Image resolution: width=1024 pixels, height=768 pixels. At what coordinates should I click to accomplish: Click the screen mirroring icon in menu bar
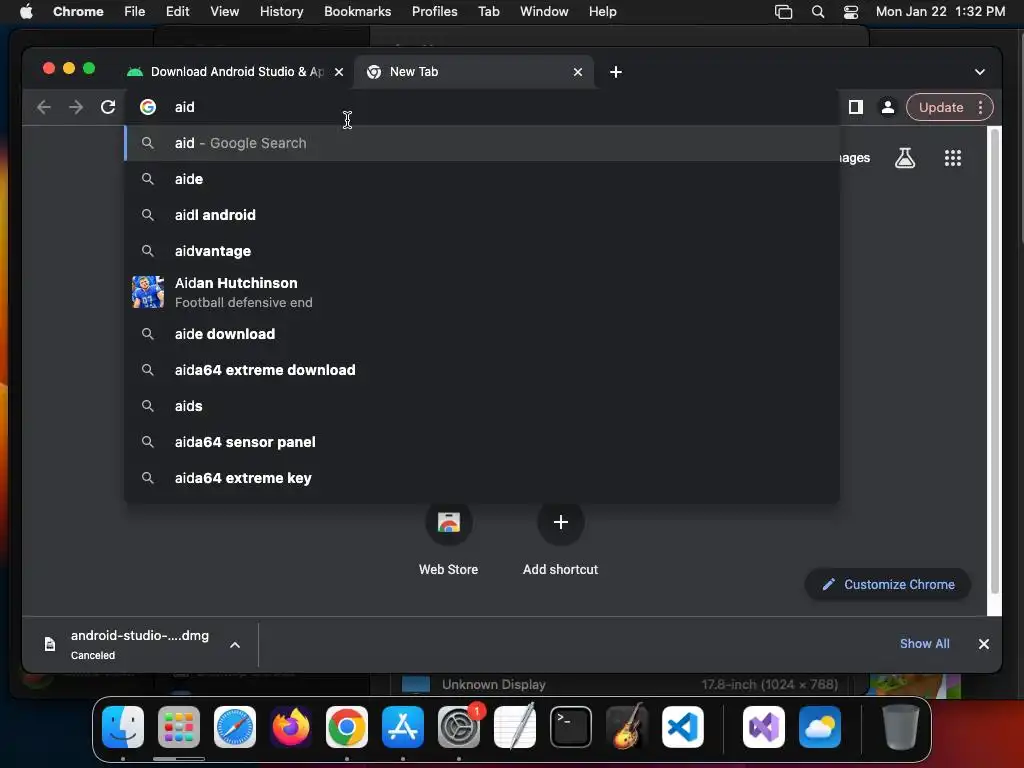pyautogui.click(x=783, y=12)
